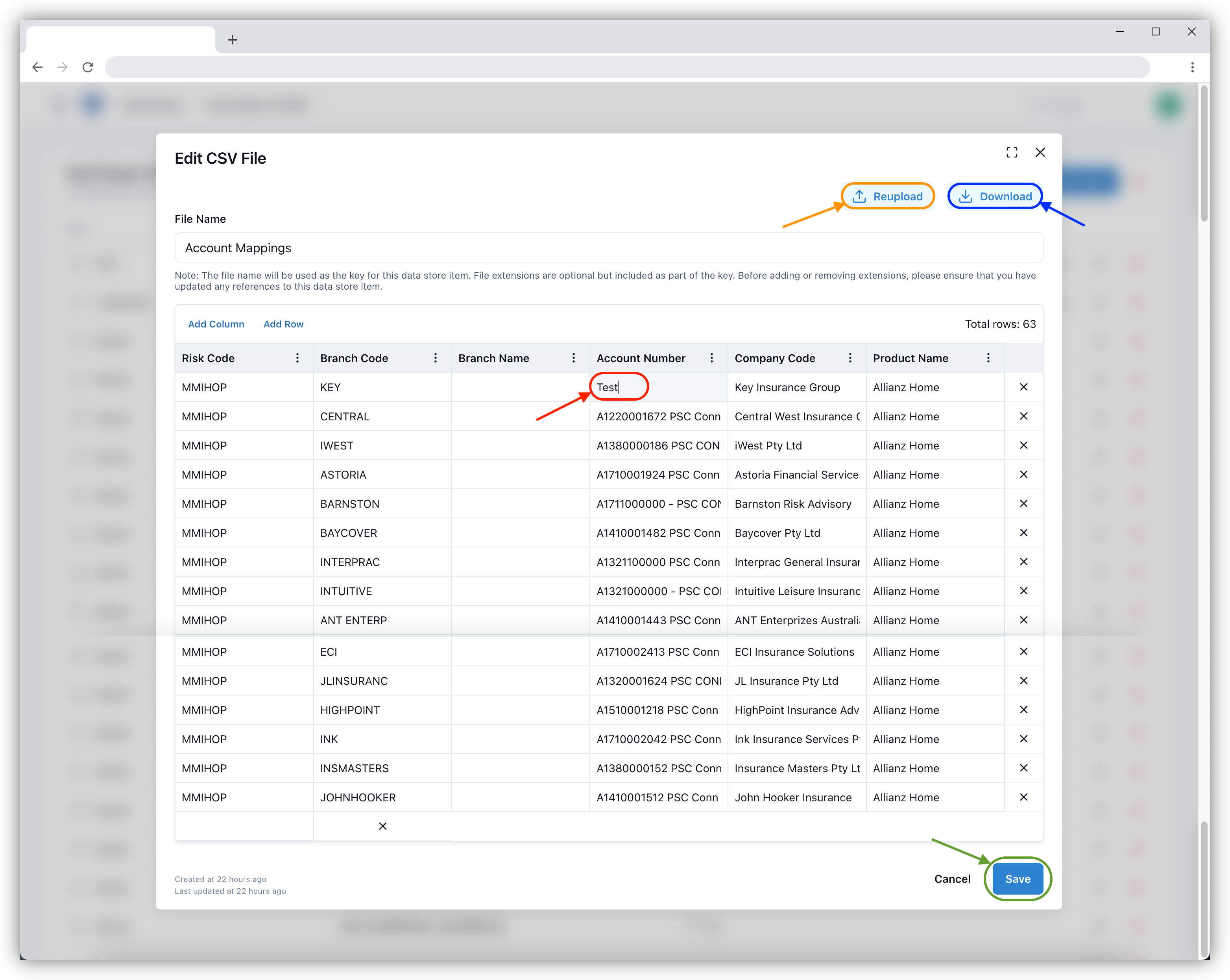
Task: Expand the dialog to fullscreen
Action: [1012, 152]
